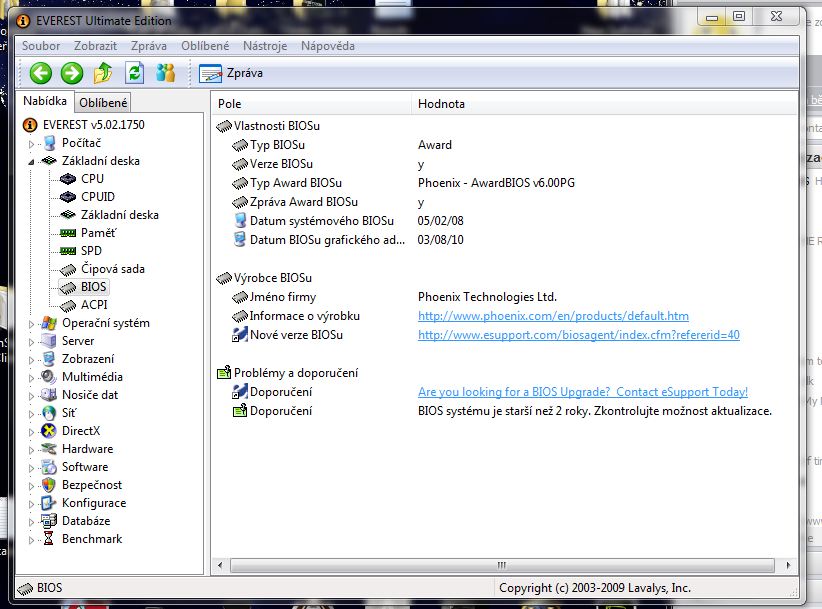Image resolution: width=822 pixels, height=609 pixels.
Task: Click the BIOS Upgrade eSupport link
Action: coord(583,392)
